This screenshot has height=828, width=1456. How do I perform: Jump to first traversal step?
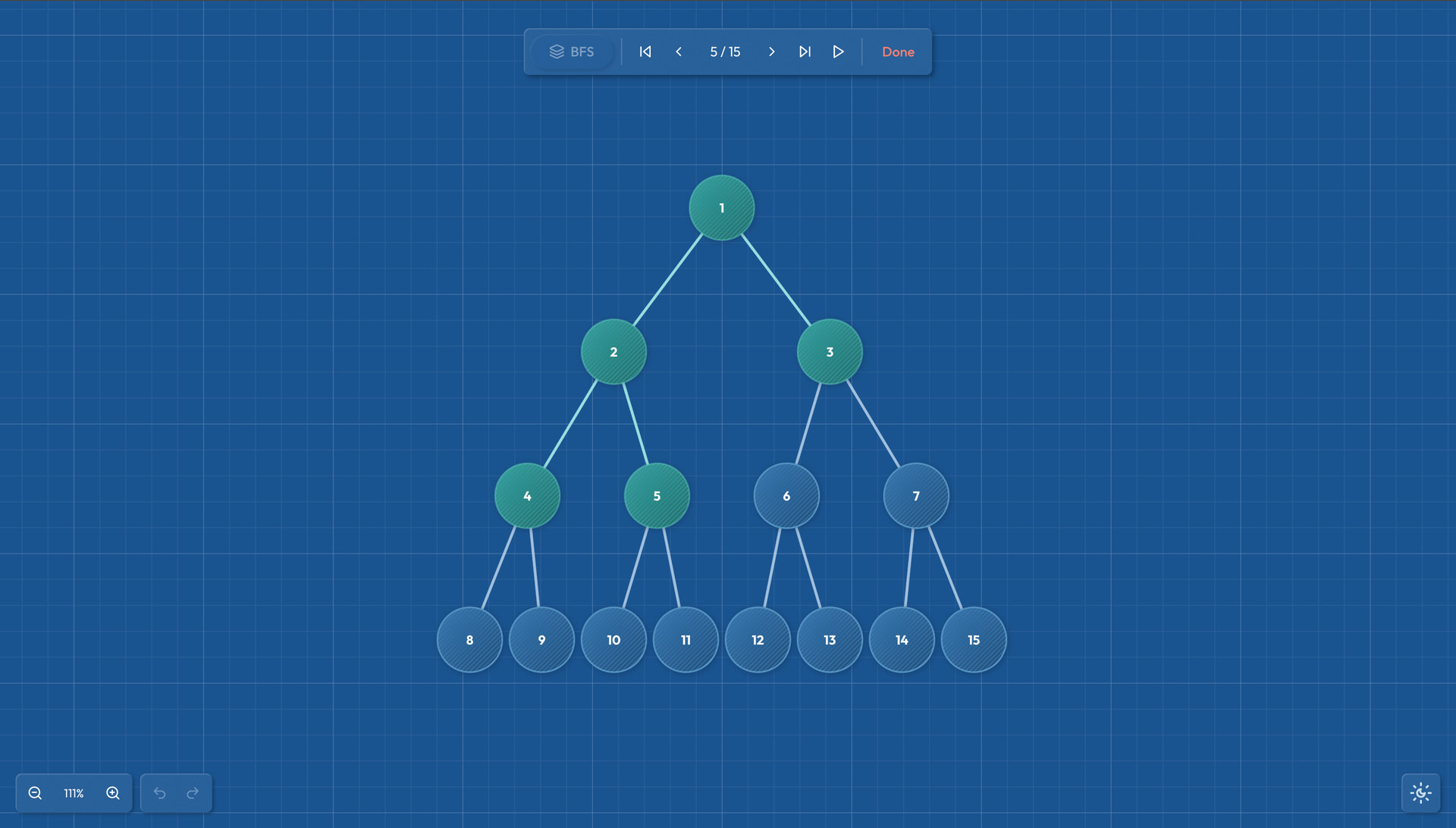click(645, 52)
